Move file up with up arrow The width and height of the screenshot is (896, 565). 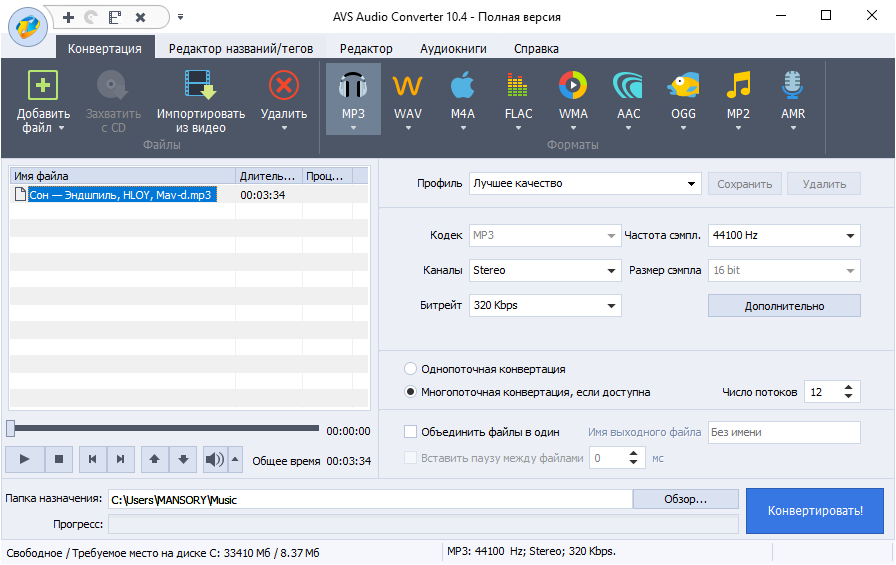[x=155, y=459]
